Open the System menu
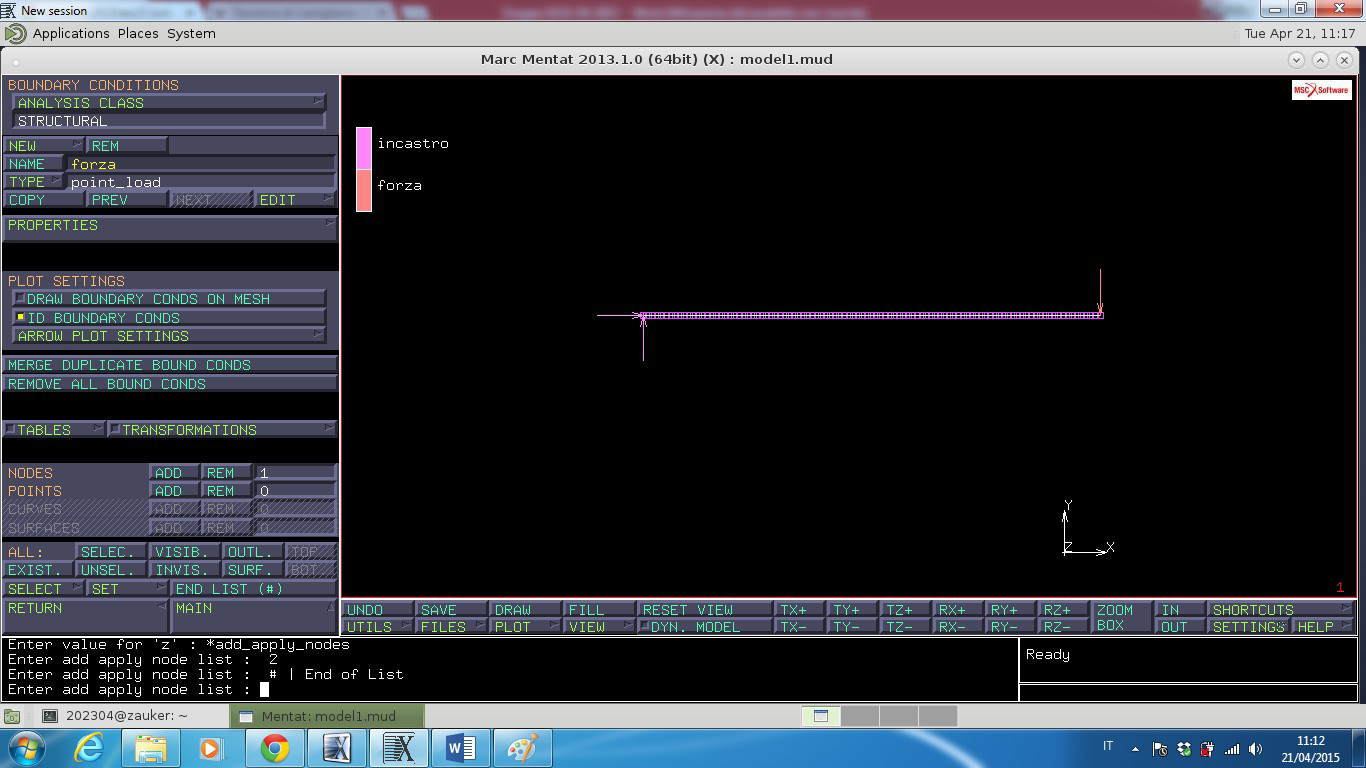This screenshot has height=768, width=1366. 191,33
